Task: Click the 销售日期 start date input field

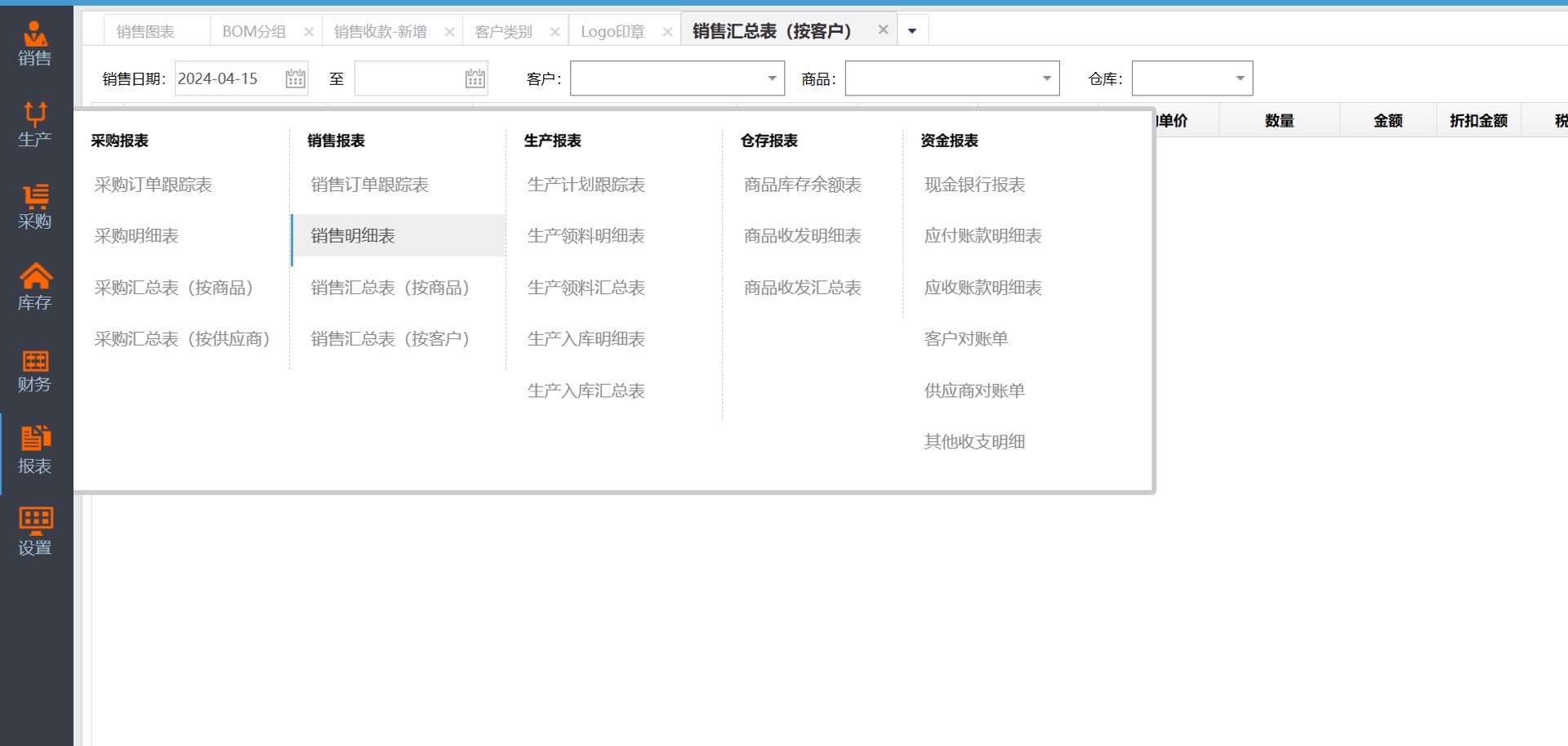Action: 229,78
